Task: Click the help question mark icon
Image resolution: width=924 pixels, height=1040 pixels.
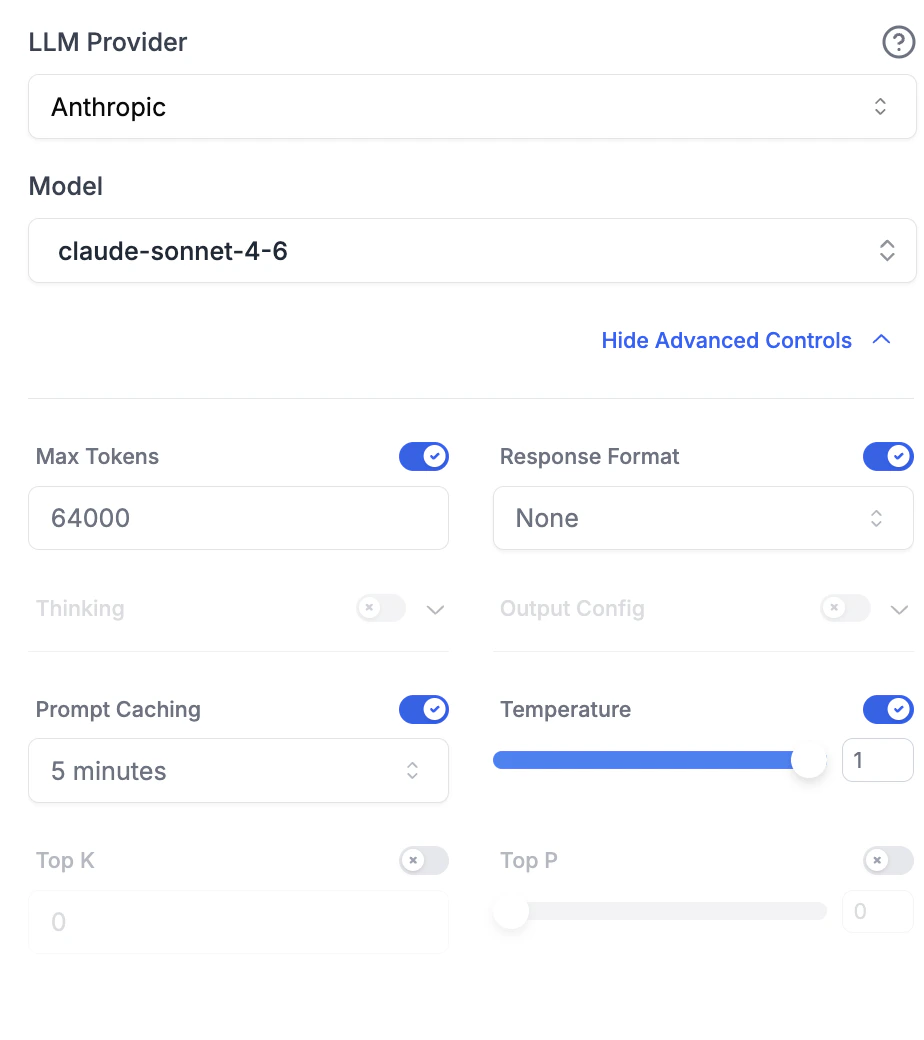Action: pos(898,43)
